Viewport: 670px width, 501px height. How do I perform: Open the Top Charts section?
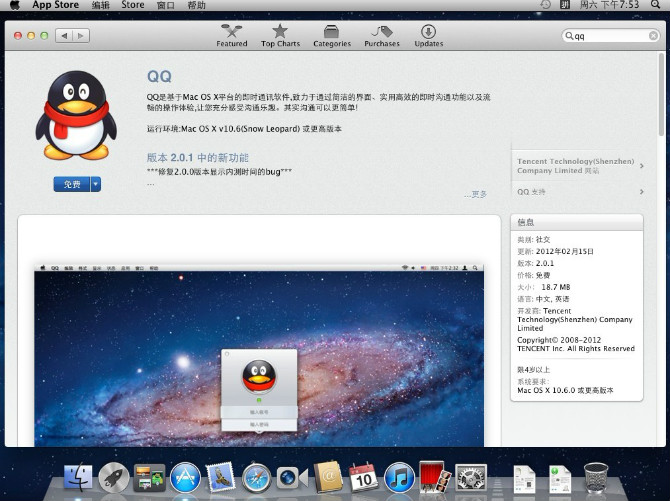(x=280, y=36)
